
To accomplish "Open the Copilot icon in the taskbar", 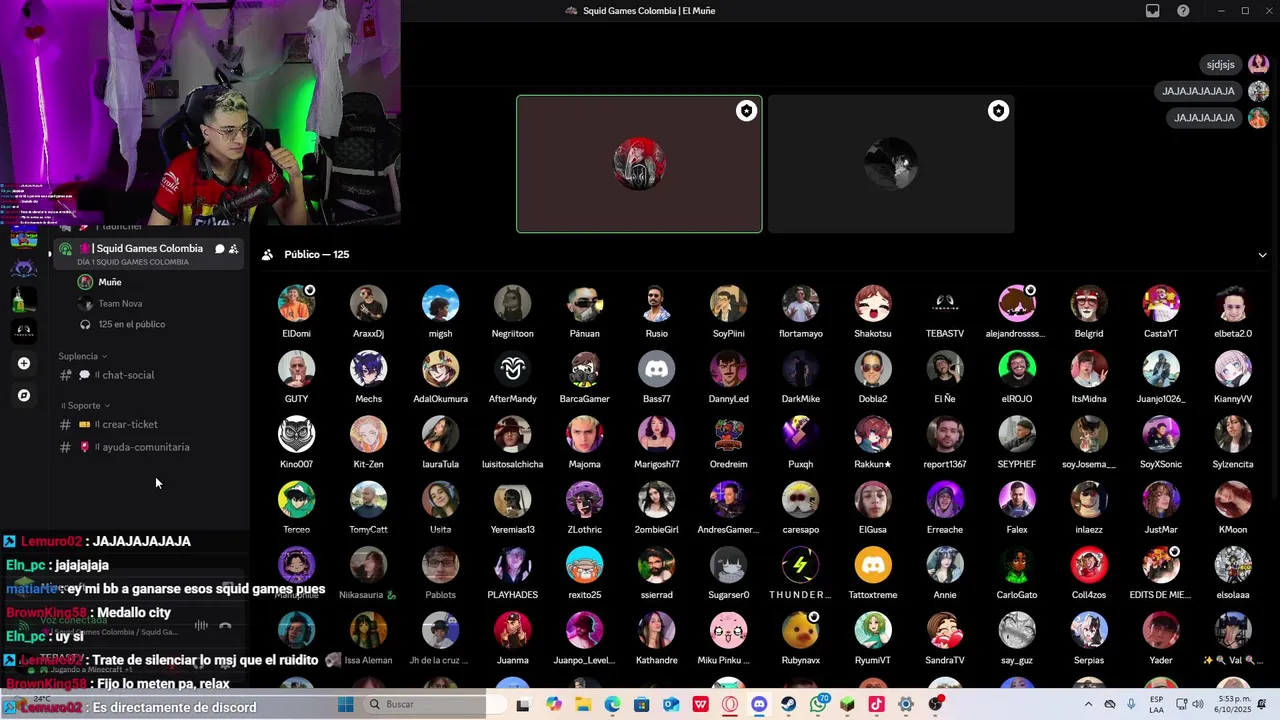I will pos(554,704).
